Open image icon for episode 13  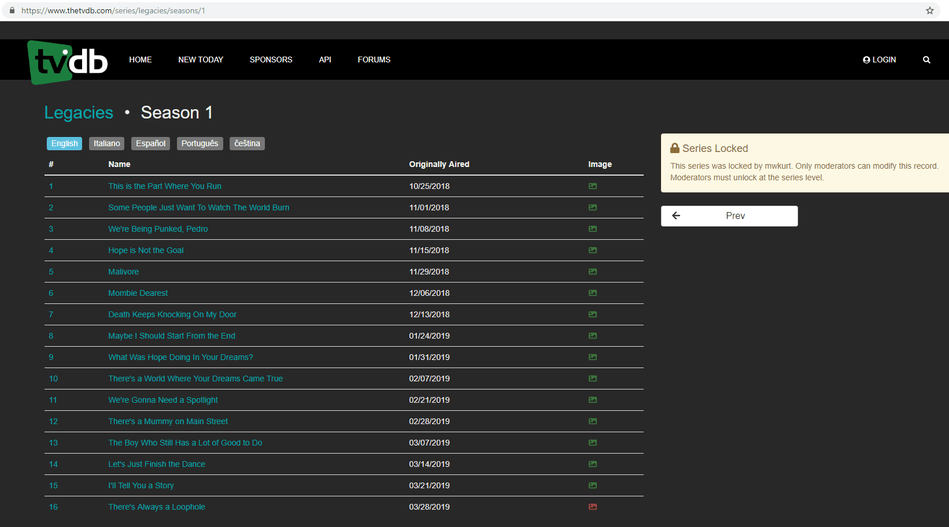coord(593,443)
